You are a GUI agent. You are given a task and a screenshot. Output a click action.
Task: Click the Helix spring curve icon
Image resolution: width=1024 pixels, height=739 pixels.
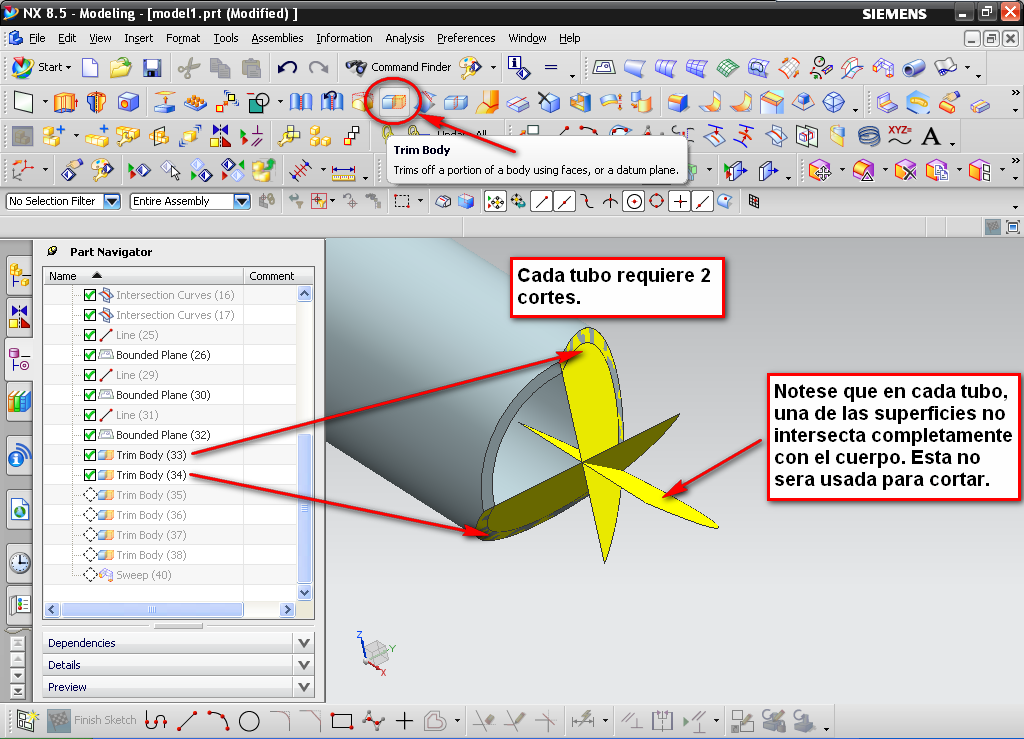click(869, 136)
